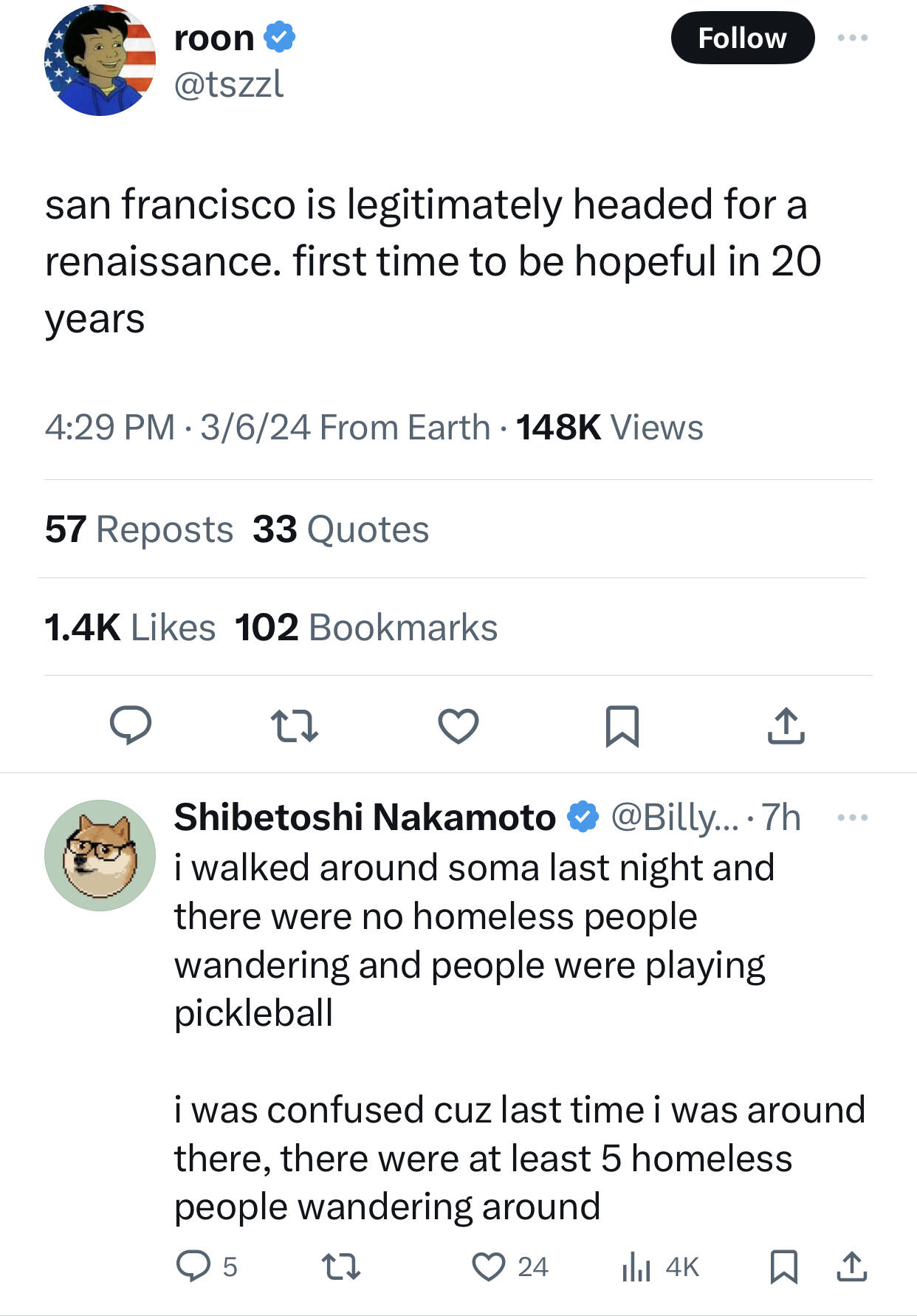
Task: Open Shibetoshi Nakamoto's doge avatar
Action: (x=100, y=854)
